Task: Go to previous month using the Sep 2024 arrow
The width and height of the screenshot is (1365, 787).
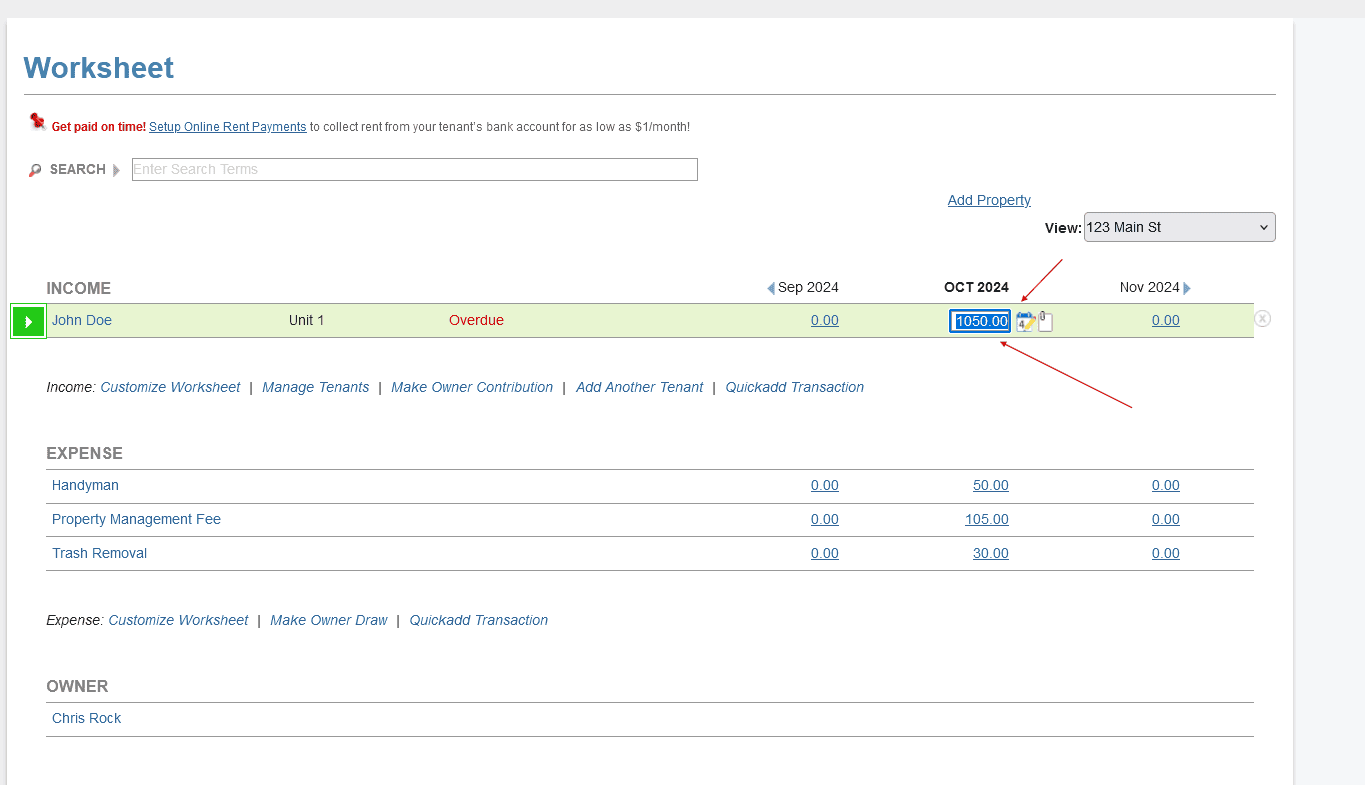Action: tap(771, 288)
